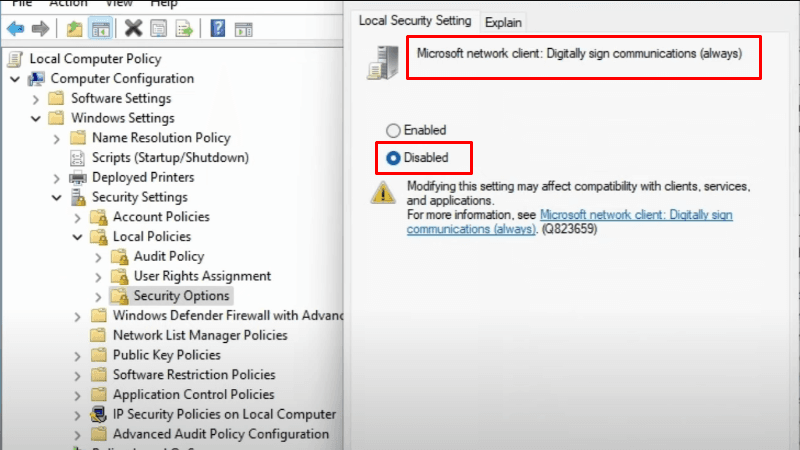Select the Enabled radio button
800x450 pixels.
[x=393, y=130]
